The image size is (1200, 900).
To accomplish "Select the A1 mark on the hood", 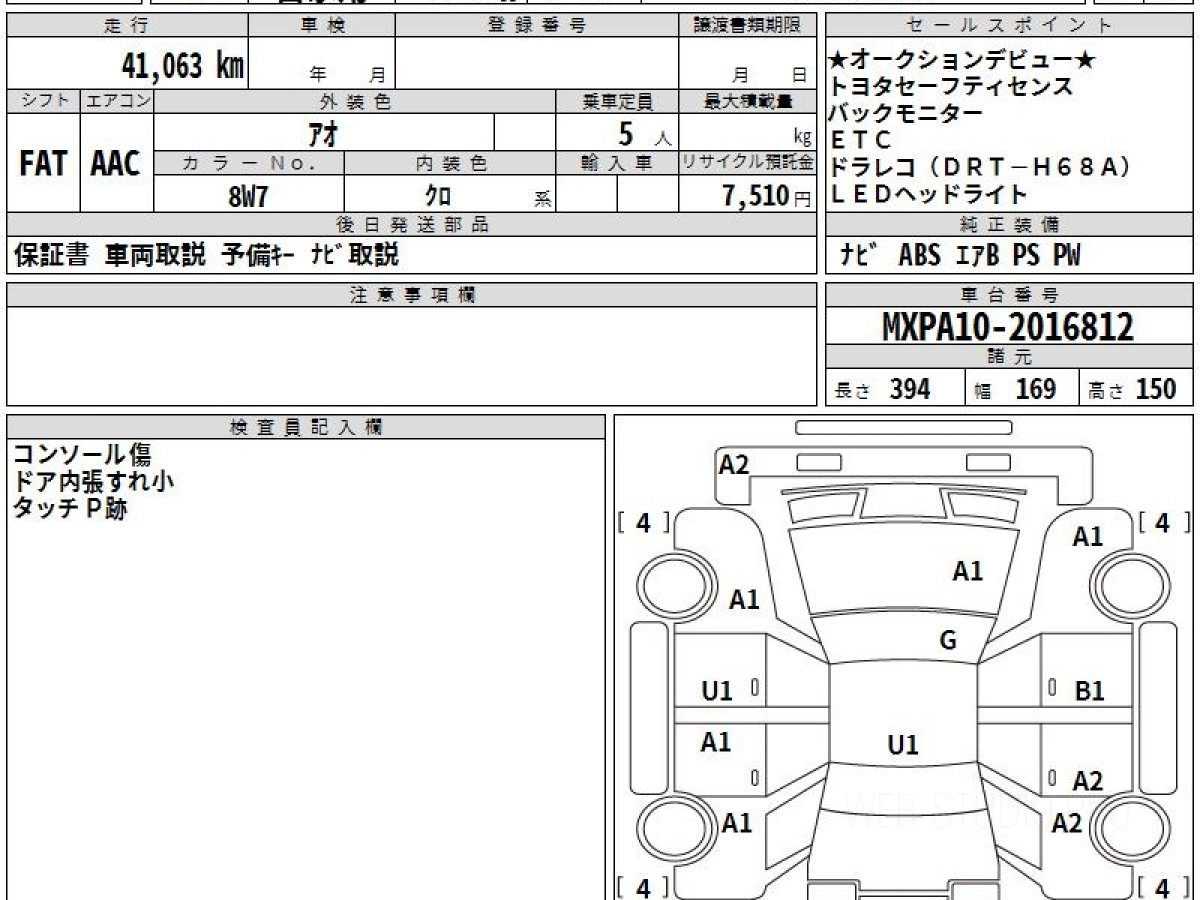I will click(967, 572).
